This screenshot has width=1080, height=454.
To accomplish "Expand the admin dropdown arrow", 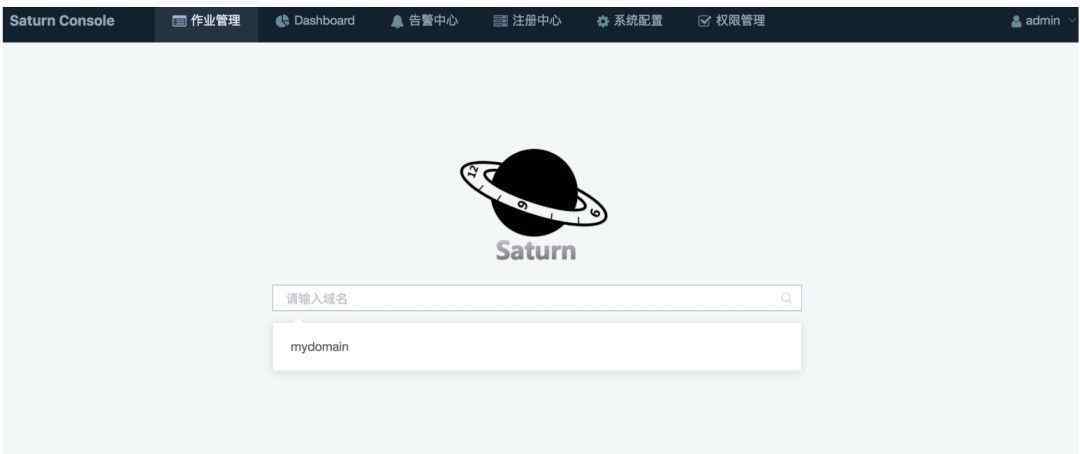I will coord(1072,21).
